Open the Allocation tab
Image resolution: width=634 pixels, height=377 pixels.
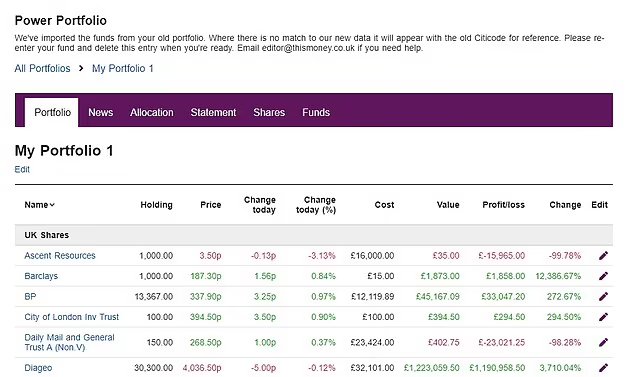tap(152, 112)
